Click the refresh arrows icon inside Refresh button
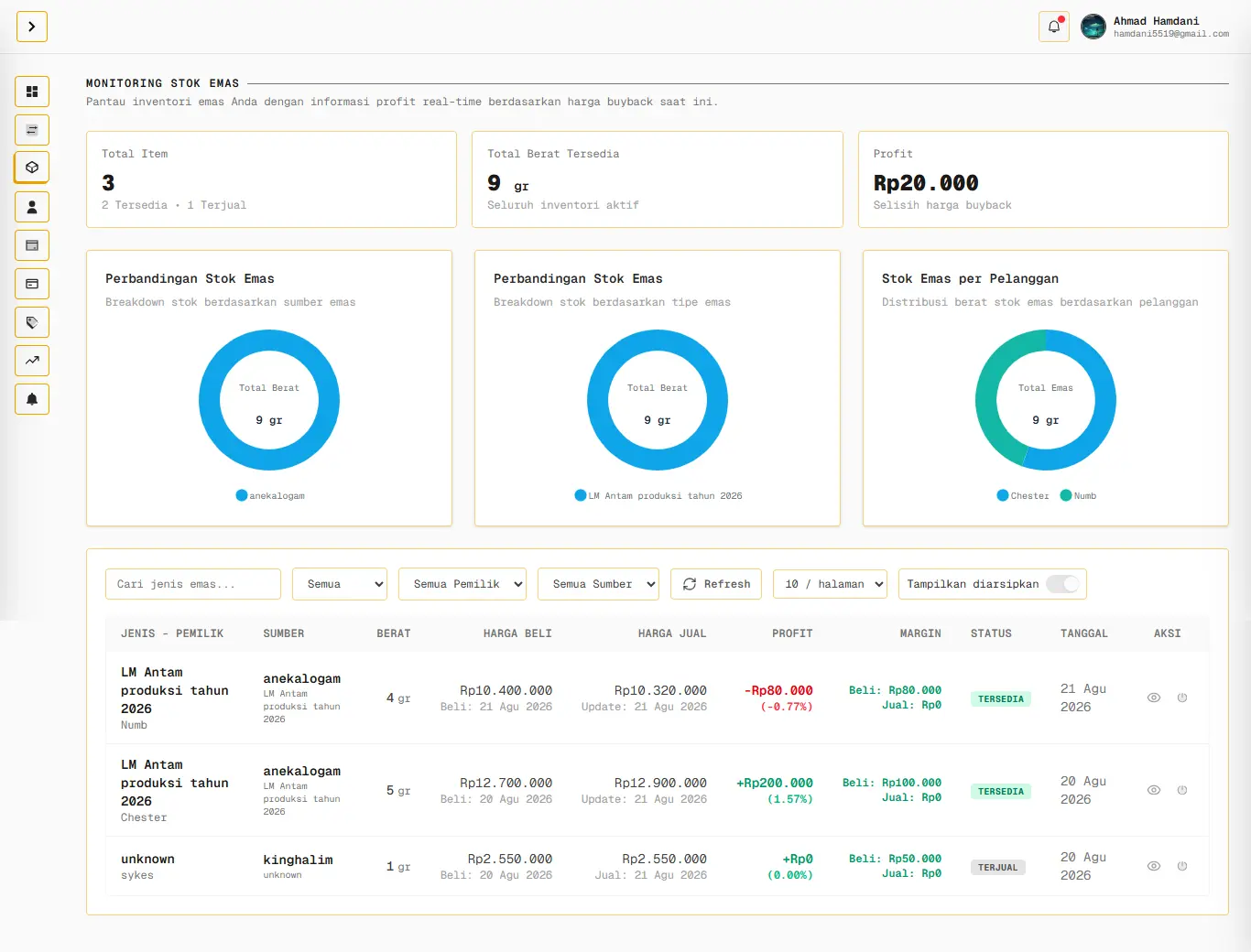The height and width of the screenshot is (952, 1251). (x=690, y=584)
